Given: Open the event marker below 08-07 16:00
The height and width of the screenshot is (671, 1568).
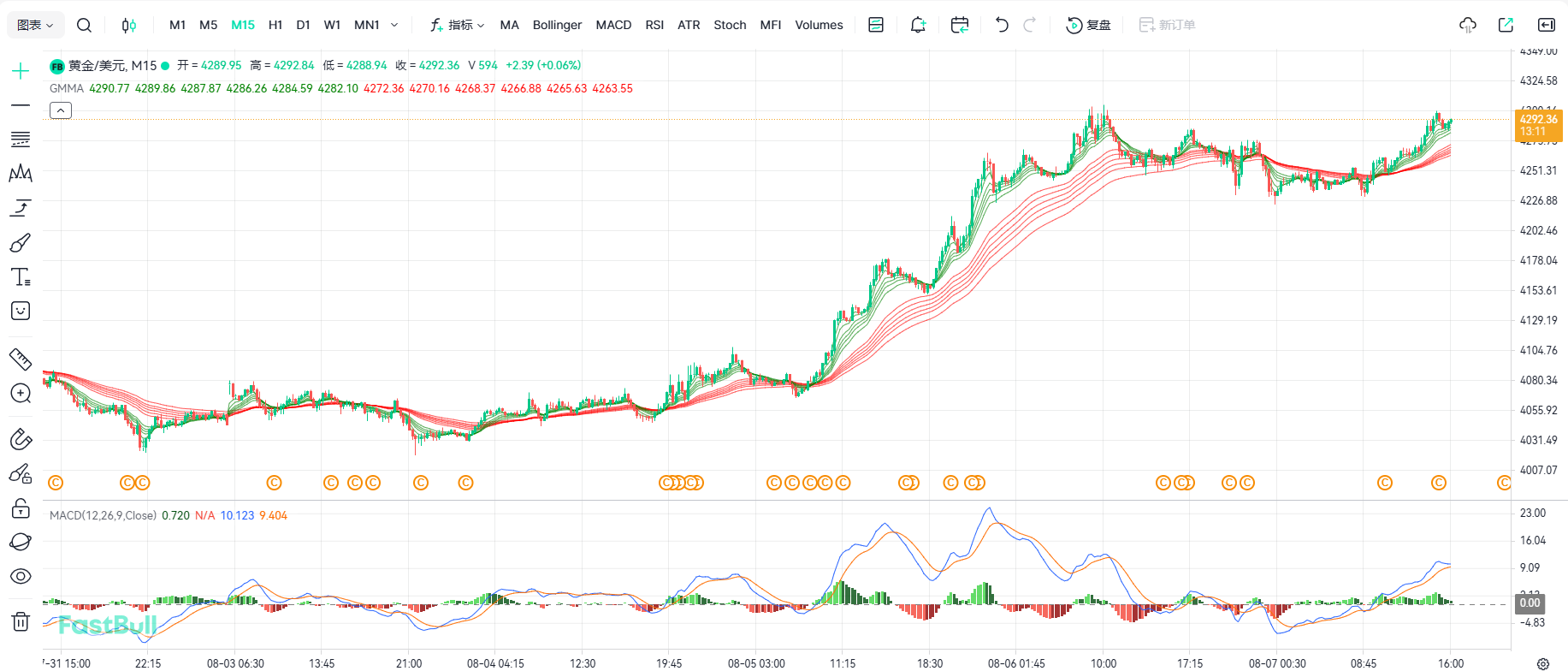Looking at the screenshot, I should point(1439,483).
